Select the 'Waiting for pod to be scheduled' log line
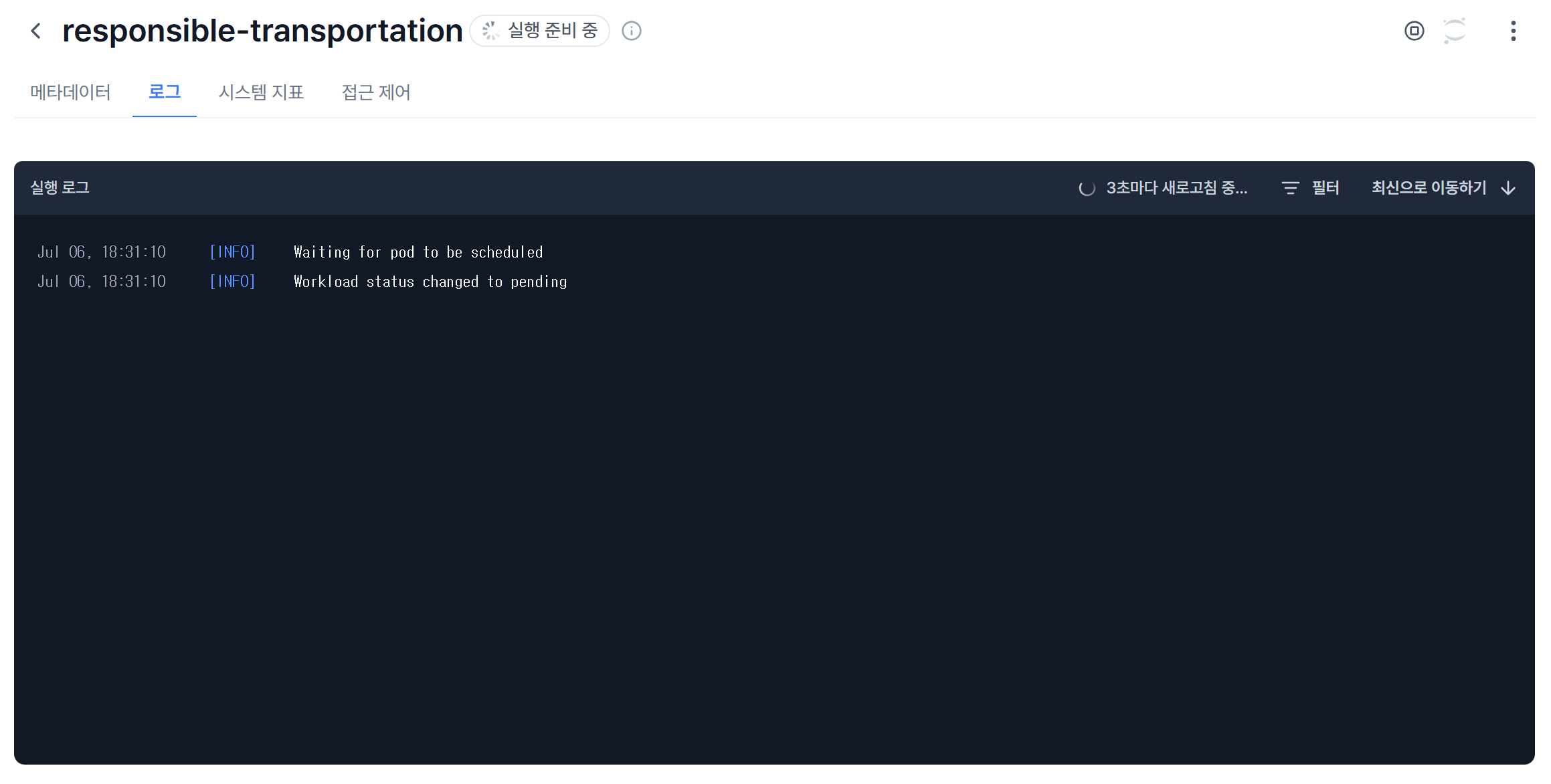The height and width of the screenshot is (784, 1551). [x=418, y=252]
